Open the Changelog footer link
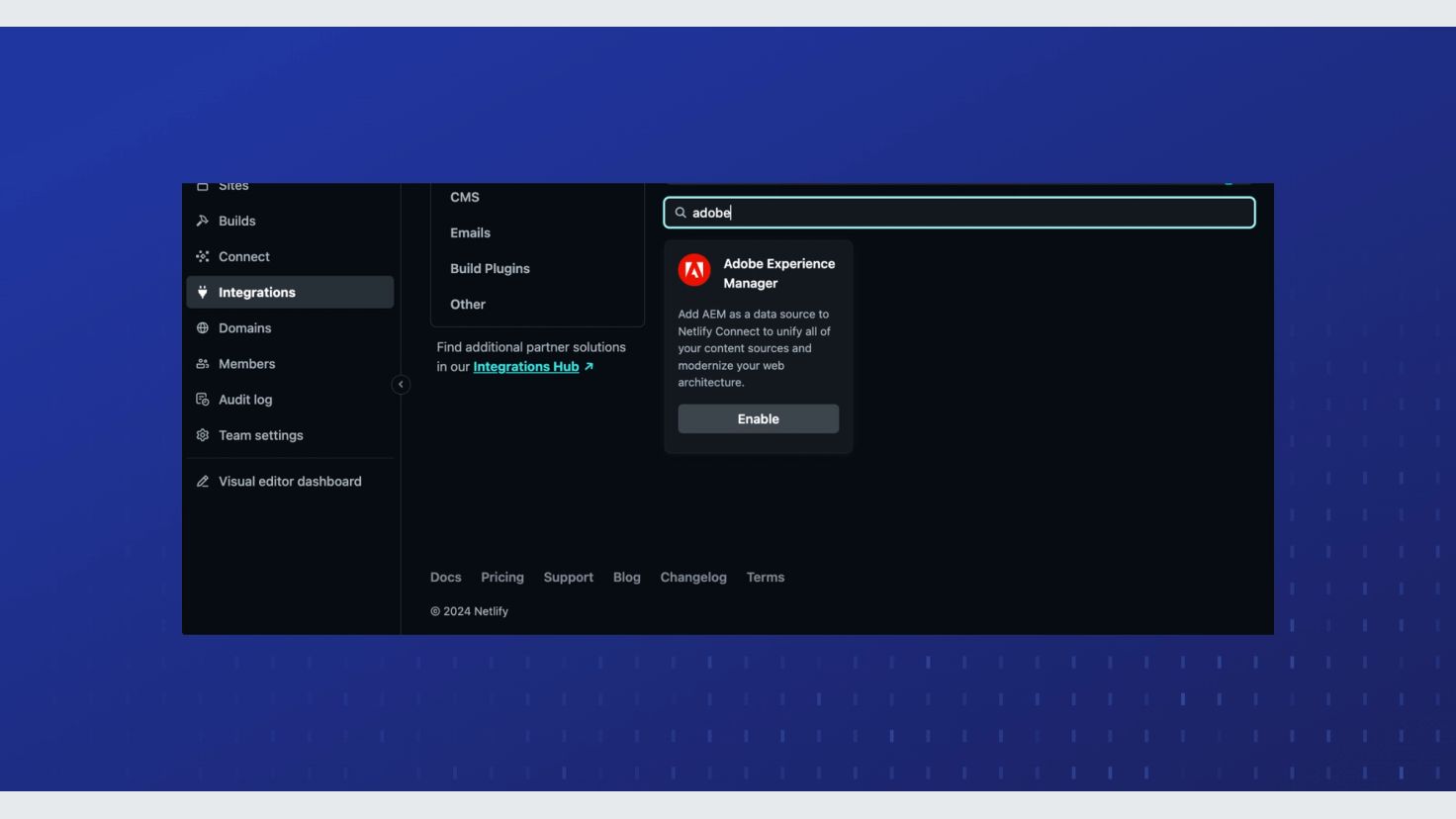The width and height of the screenshot is (1456, 819). click(x=693, y=577)
